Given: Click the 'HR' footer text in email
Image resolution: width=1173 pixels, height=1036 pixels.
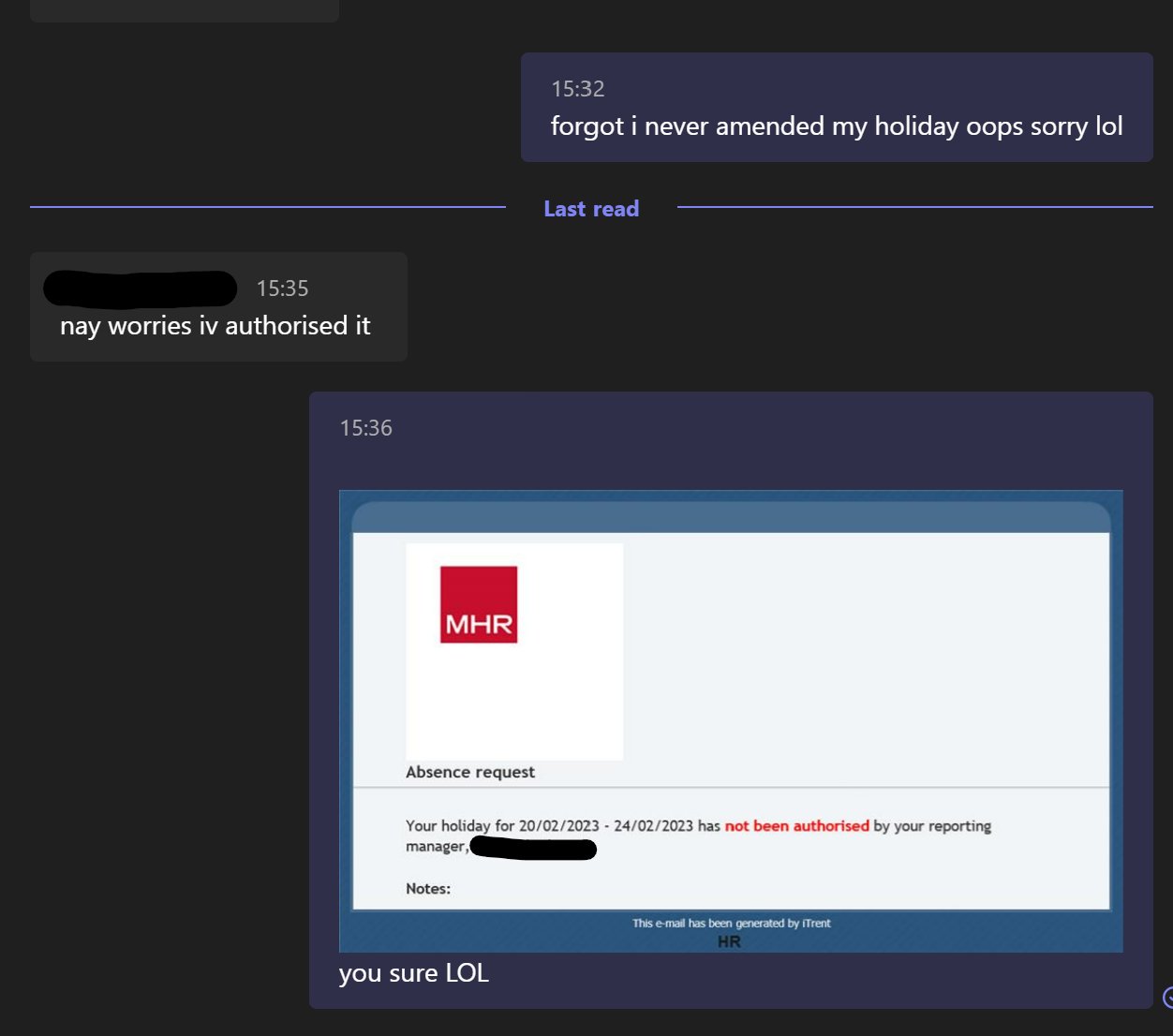Looking at the screenshot, I should 729,941.
